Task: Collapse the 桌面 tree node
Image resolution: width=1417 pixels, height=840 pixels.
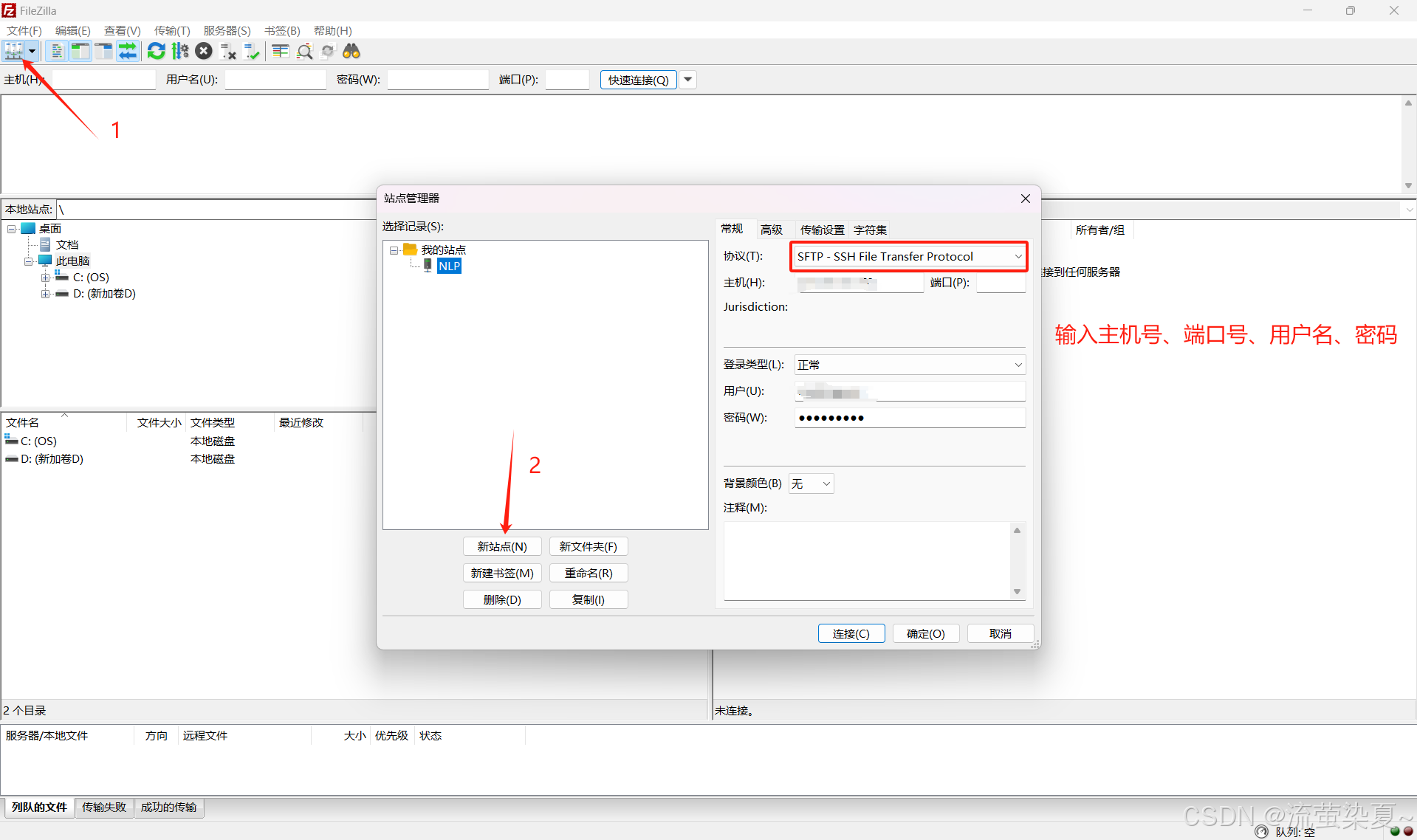Action: (12, 229)
